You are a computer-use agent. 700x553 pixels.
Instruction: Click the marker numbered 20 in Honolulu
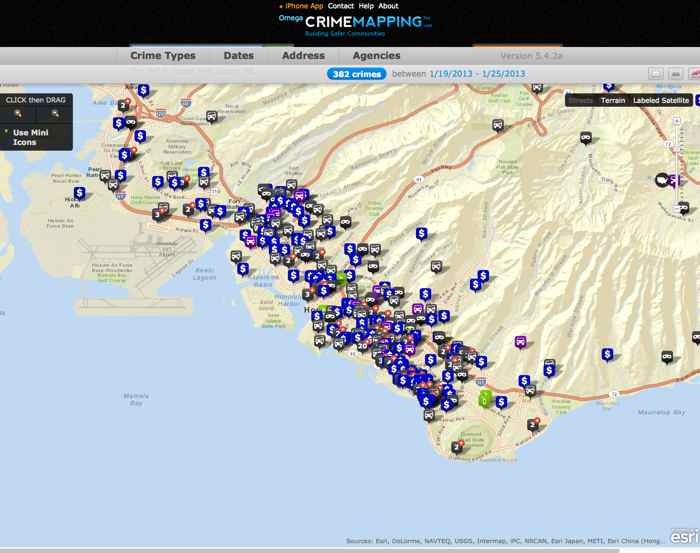(362, 346)
